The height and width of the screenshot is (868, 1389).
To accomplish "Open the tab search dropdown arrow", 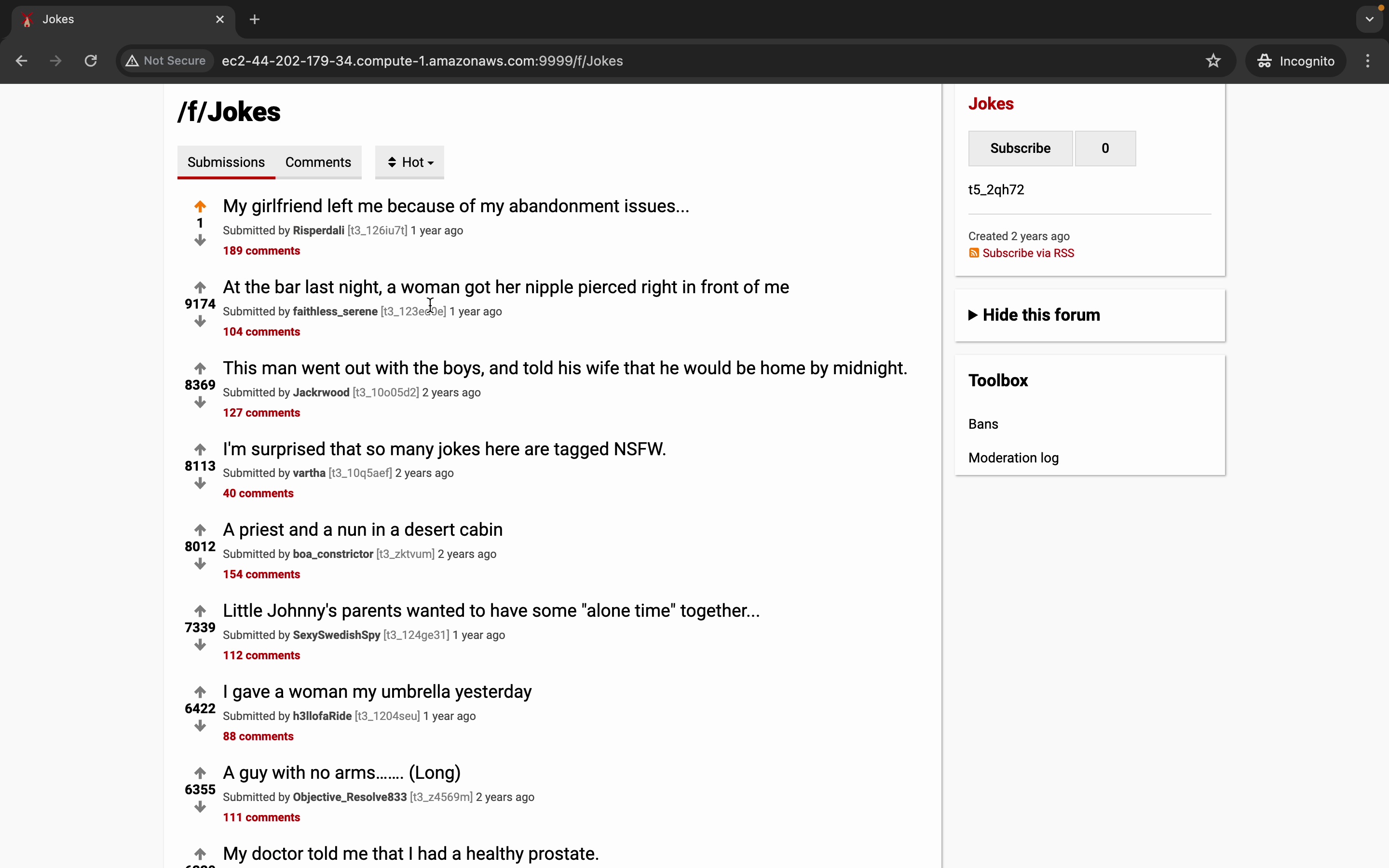I will [x=1370, y=19].
